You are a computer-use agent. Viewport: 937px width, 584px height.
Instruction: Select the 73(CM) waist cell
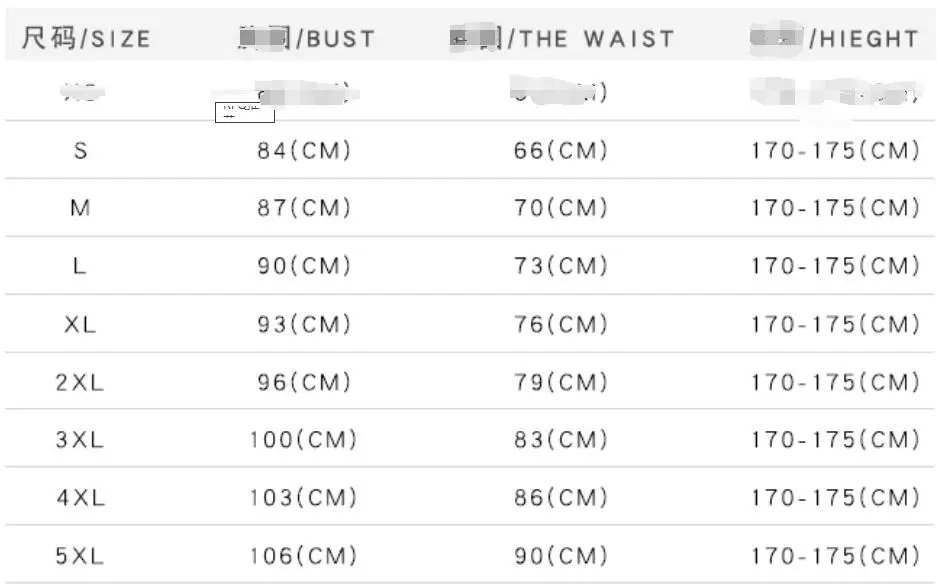(561, 266)
